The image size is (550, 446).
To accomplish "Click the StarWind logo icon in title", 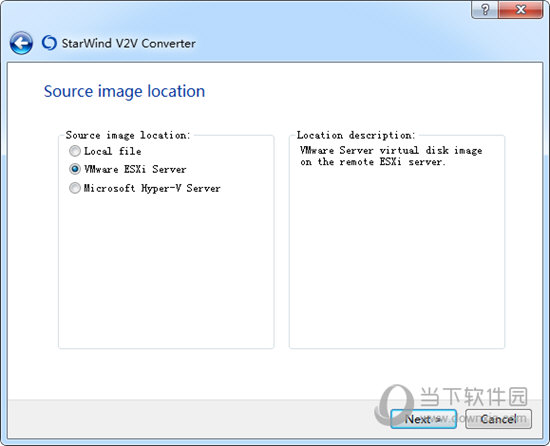I will (x=49, y=43).
